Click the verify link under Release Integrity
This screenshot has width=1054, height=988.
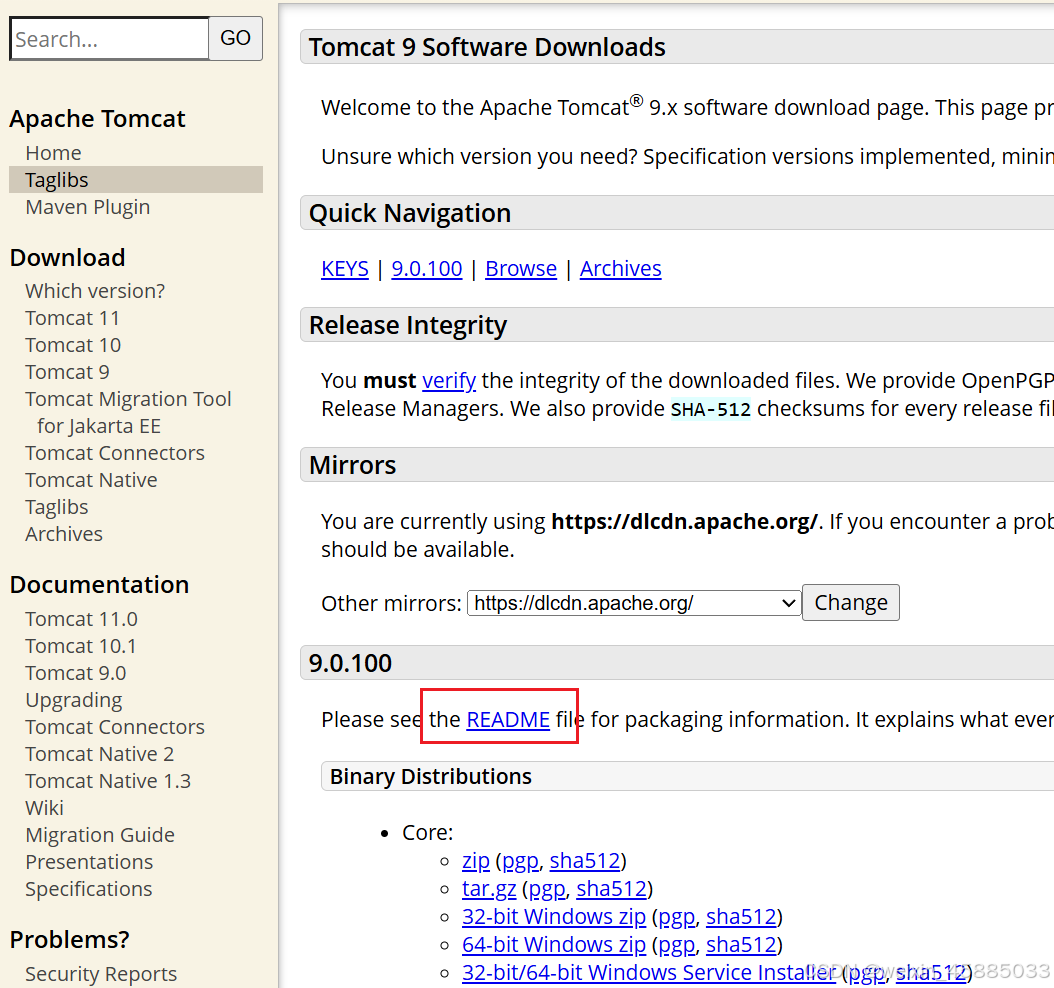[x=448, y=380]
